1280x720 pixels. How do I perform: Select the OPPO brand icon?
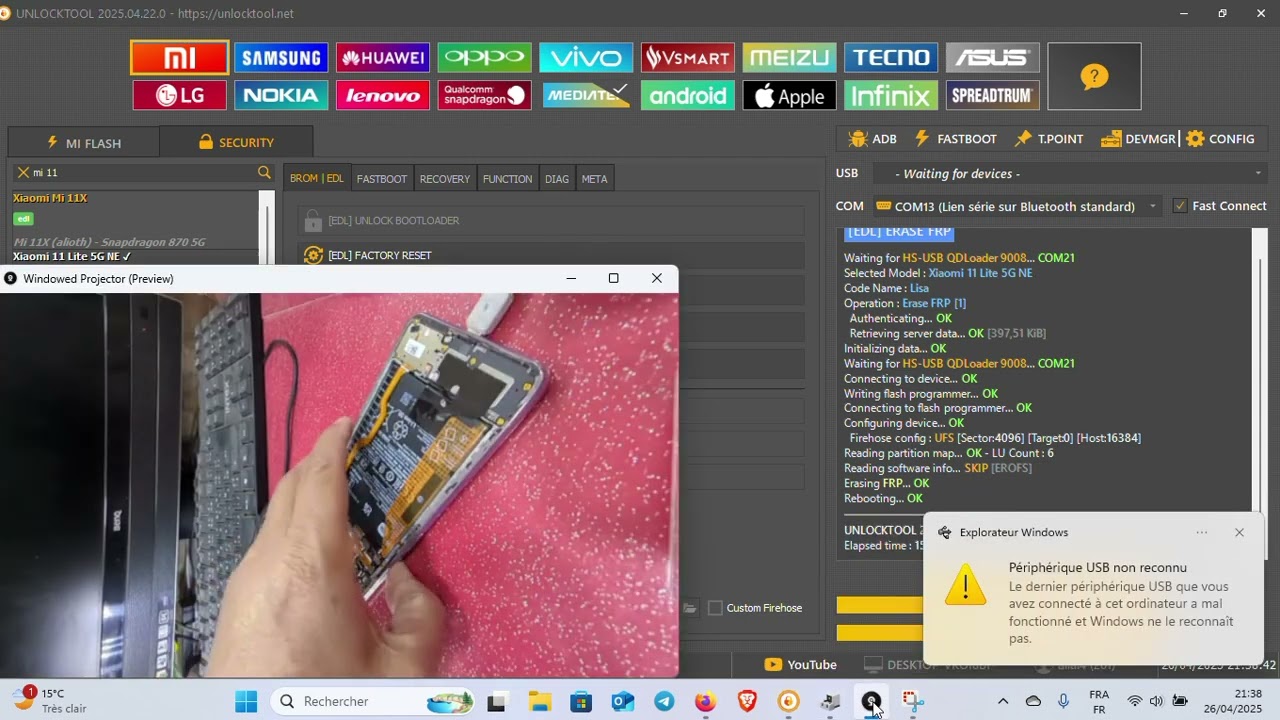pos(484,58)
